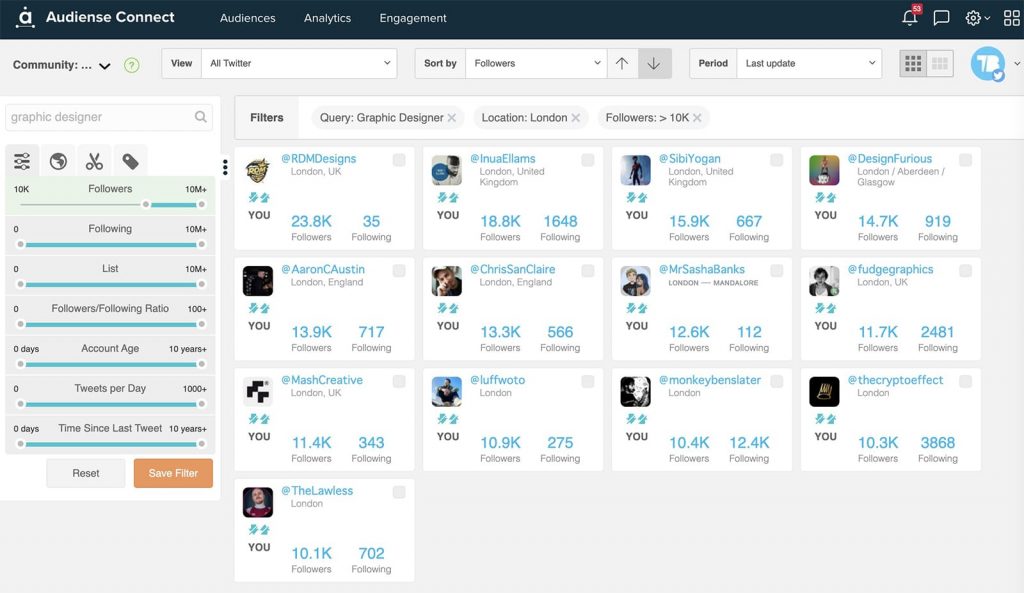Viewport: 1024px width, 593px height.
Task: Click the Reset button
Action: [86, 473]
